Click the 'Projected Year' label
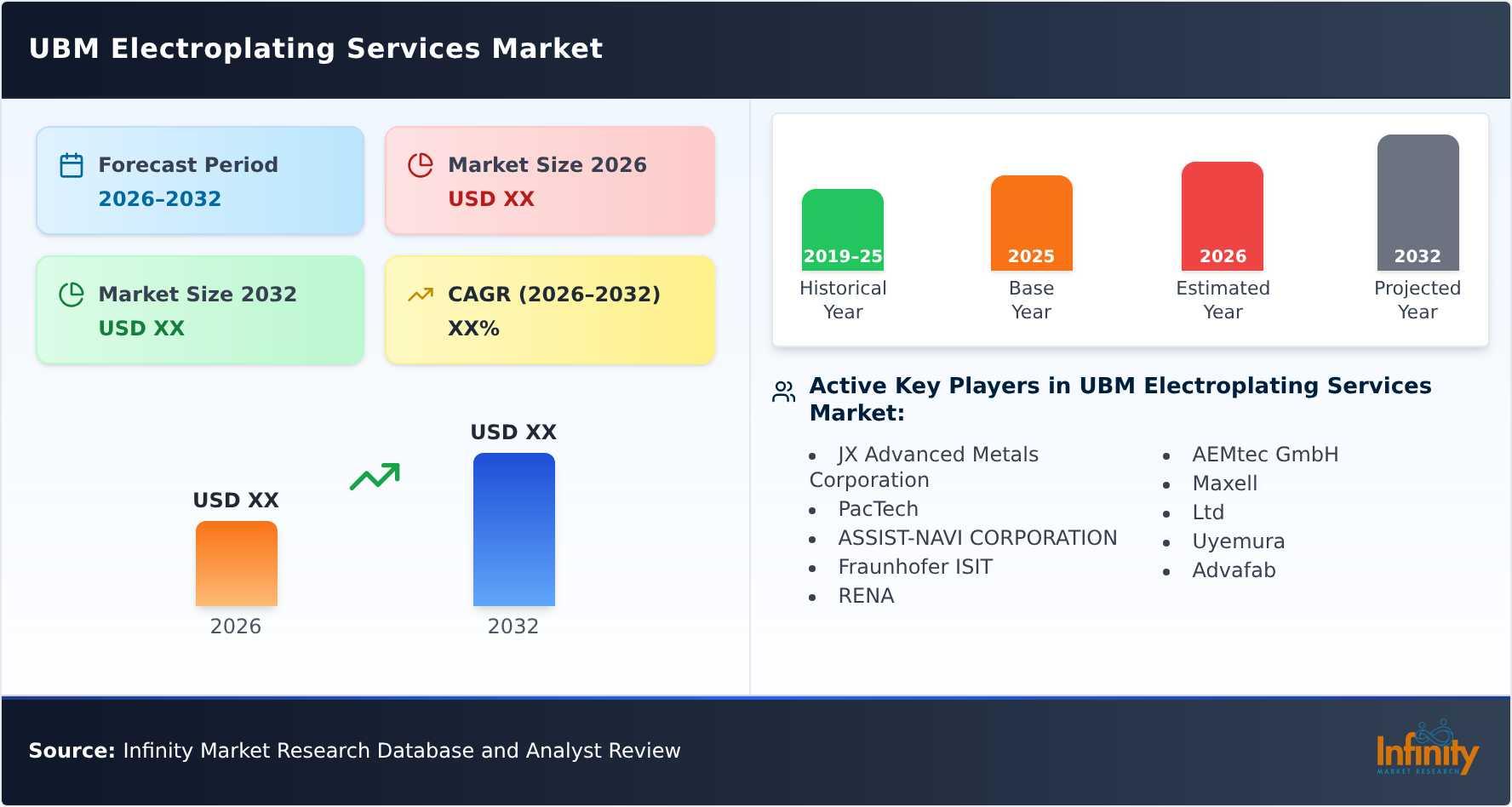 [x=1417, y=300]
